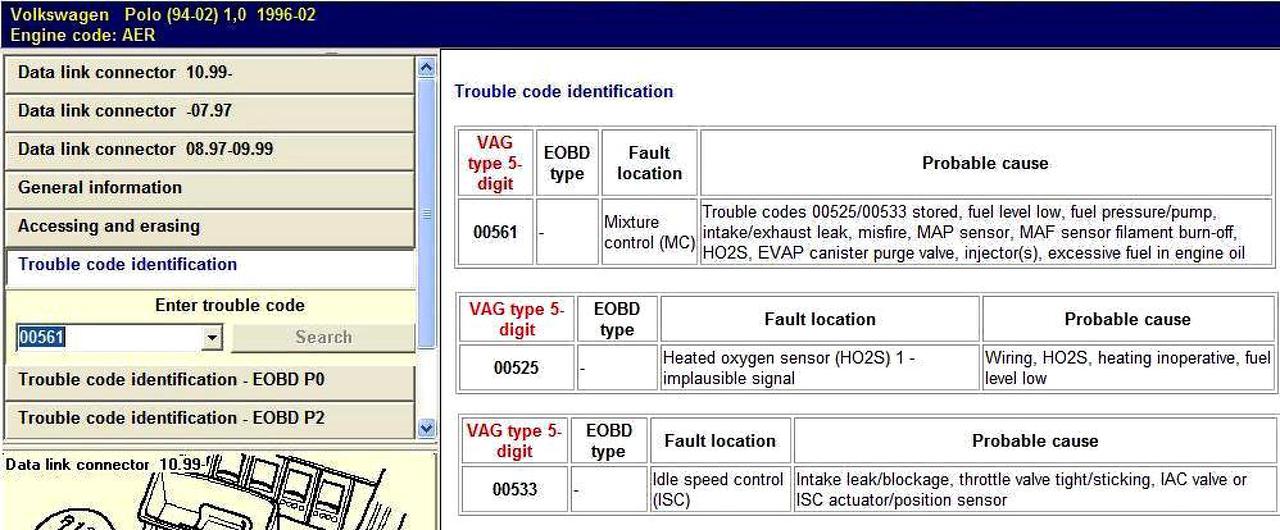This screenshot has height=530, width=1280.
Task: Open Trouble code identification - EOBD P0
Action: 209,380
